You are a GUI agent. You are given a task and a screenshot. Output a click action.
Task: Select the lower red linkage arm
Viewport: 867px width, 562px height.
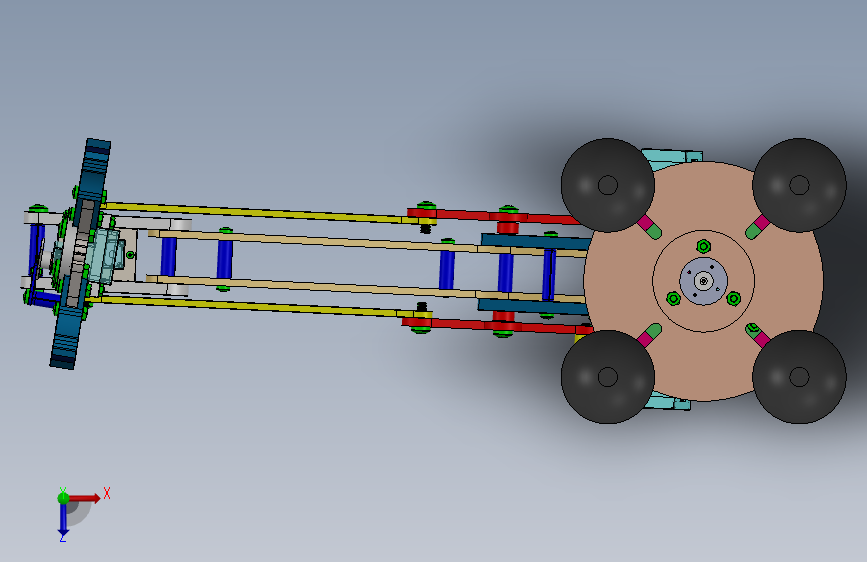click(498, 325)
